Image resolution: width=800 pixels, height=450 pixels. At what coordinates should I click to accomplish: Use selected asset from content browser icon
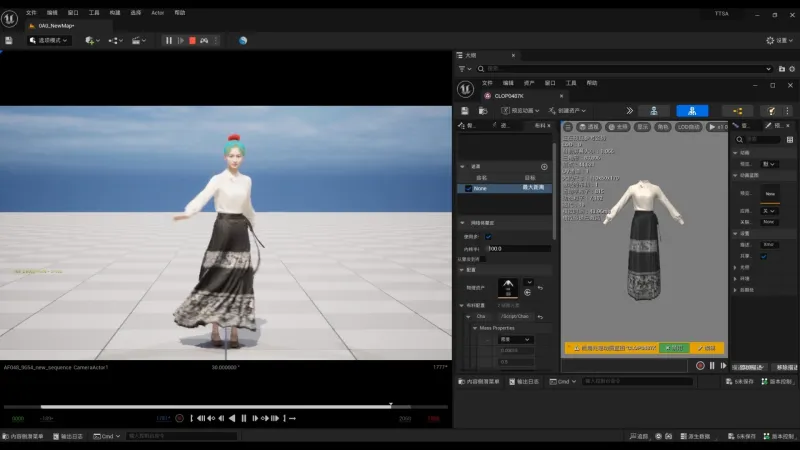pyautogui.click(x=528, y=292)
